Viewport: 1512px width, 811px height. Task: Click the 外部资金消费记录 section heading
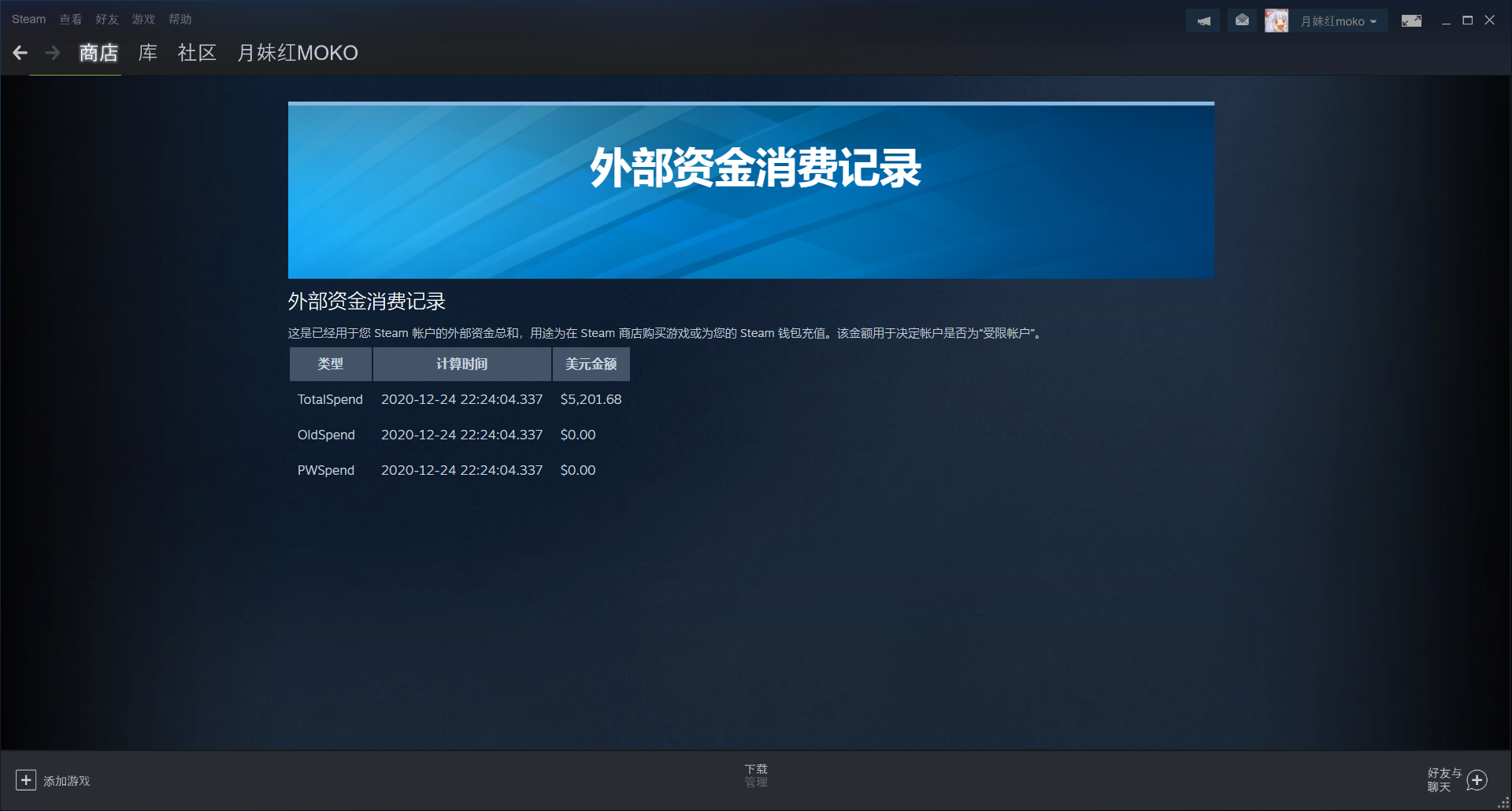coord(367,302)
